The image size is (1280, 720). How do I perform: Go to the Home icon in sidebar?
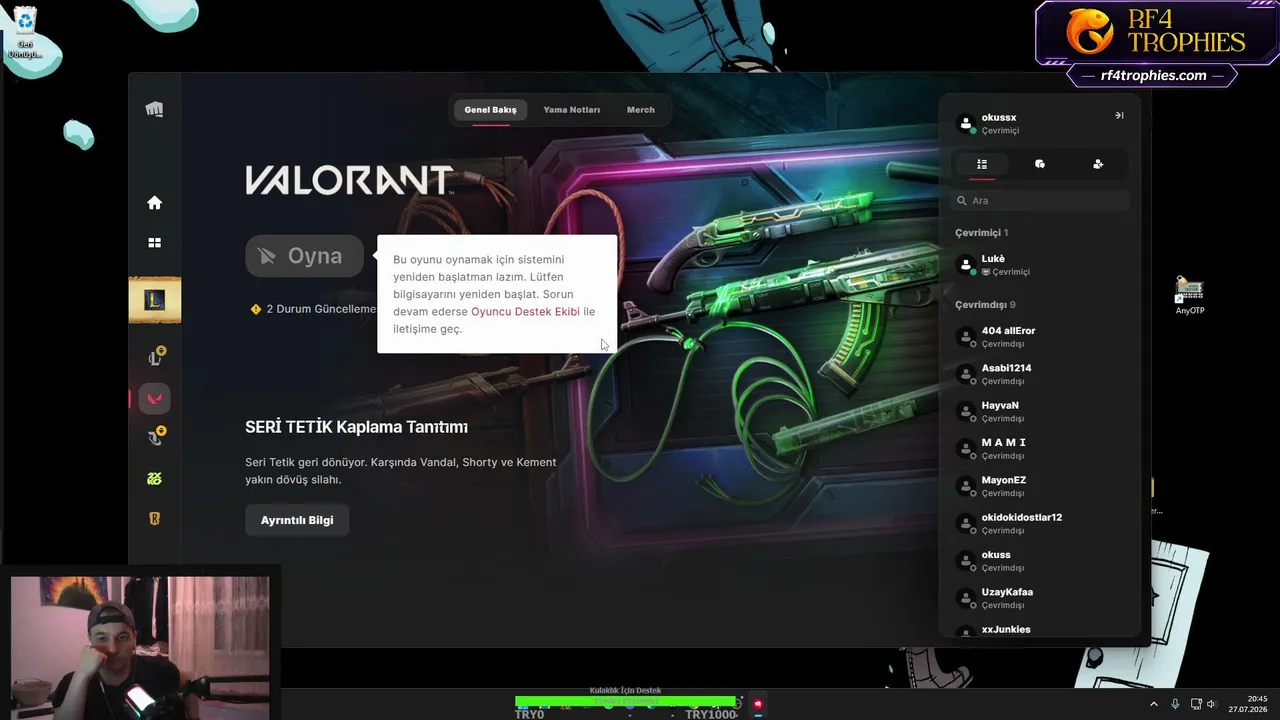tap(154, 203)
